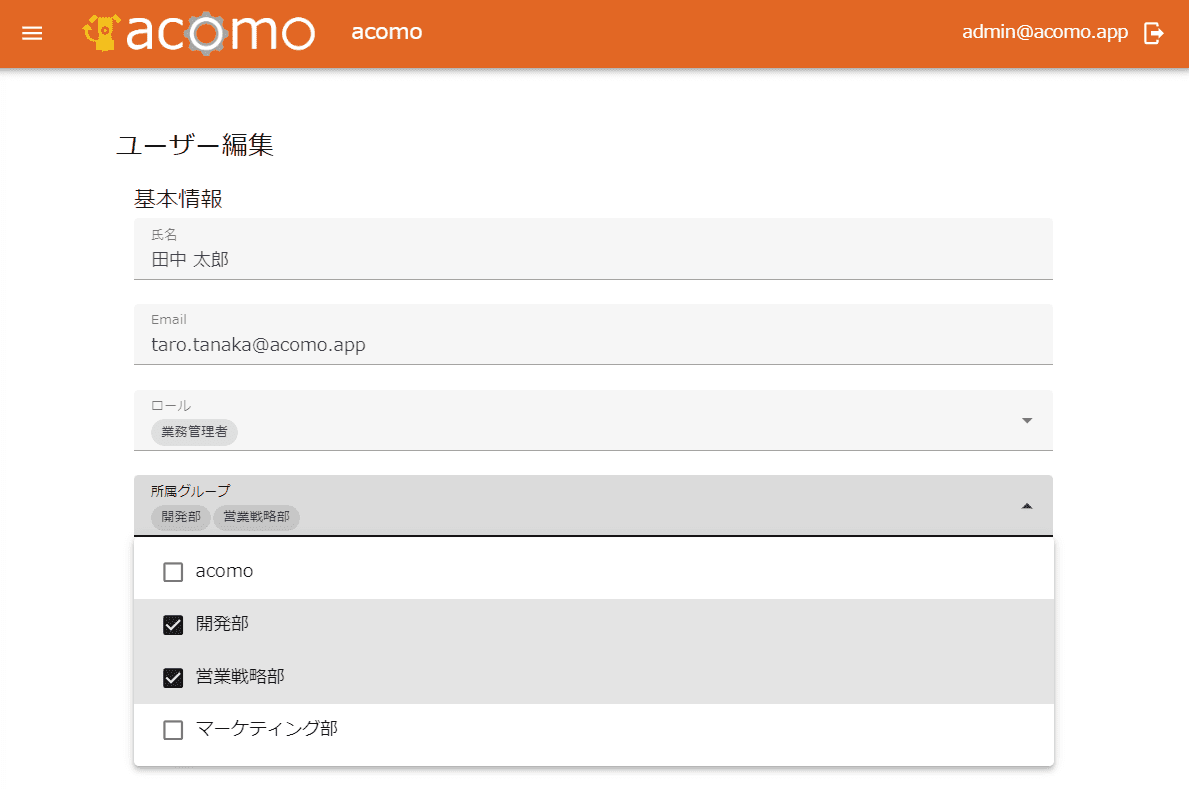Open the hamburger navigation menu
1189x789 pixels.
(32, 33)
